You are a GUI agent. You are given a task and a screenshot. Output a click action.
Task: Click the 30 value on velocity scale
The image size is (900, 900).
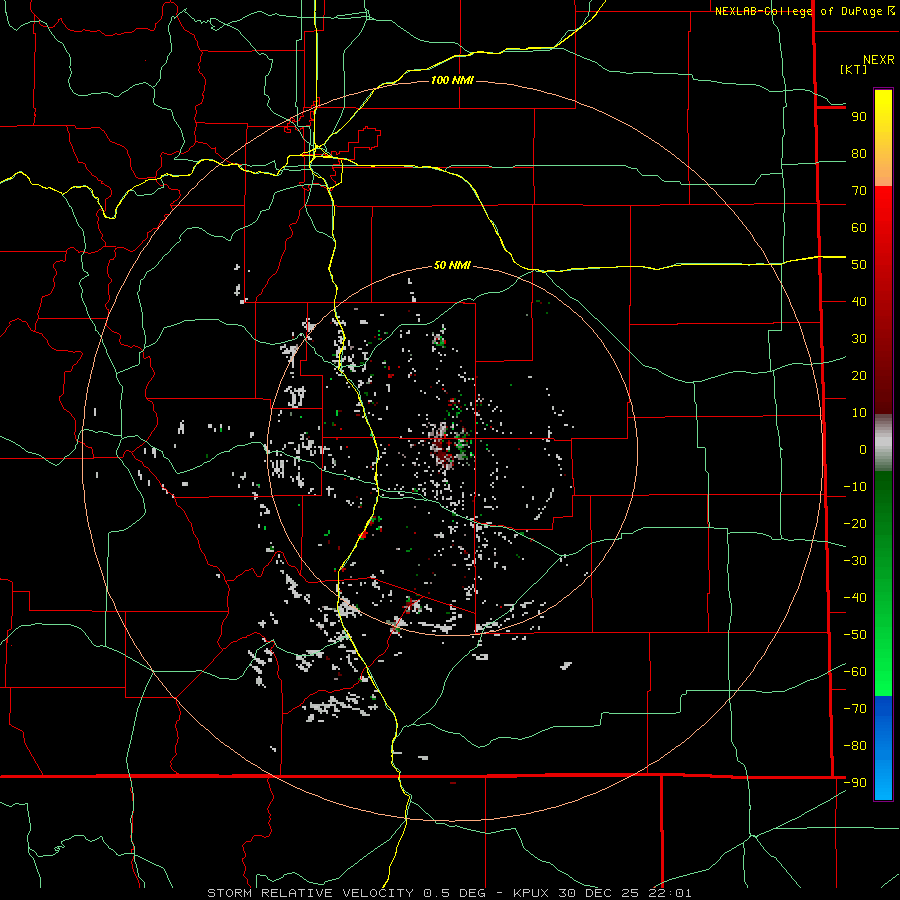(859, 339)
